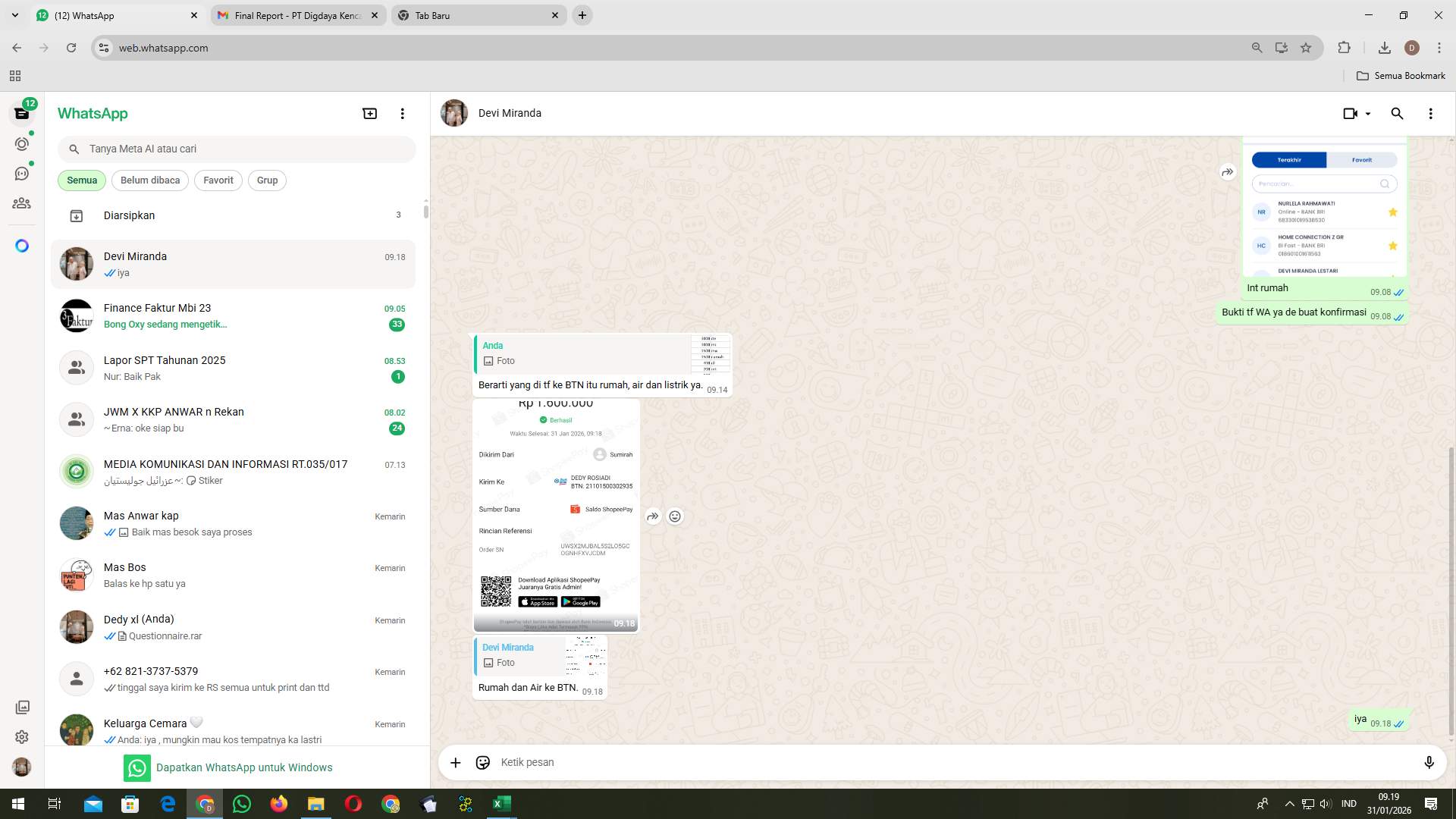Open the chat options kebab menu
This screenshot has height=819, width=1456.
click(1431, 113)
